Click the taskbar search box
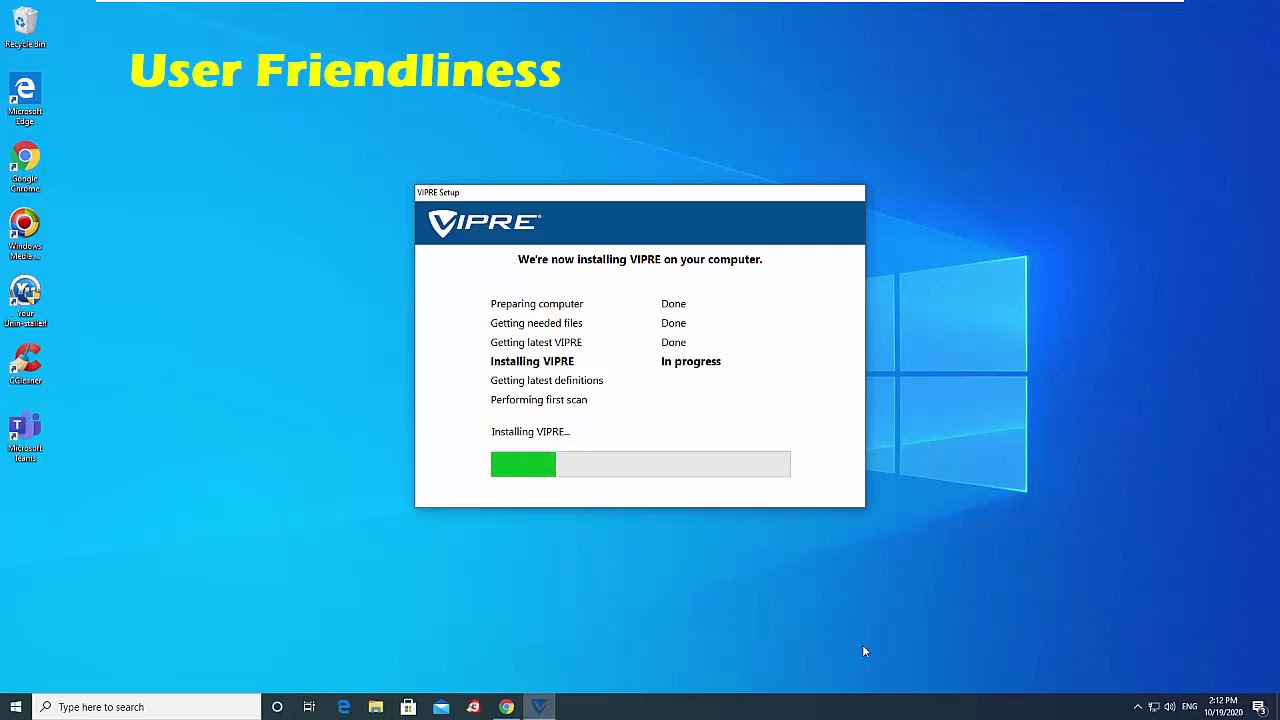This screenshot has width=1280, height=720. pyautogui.click(x=146, y=707)
